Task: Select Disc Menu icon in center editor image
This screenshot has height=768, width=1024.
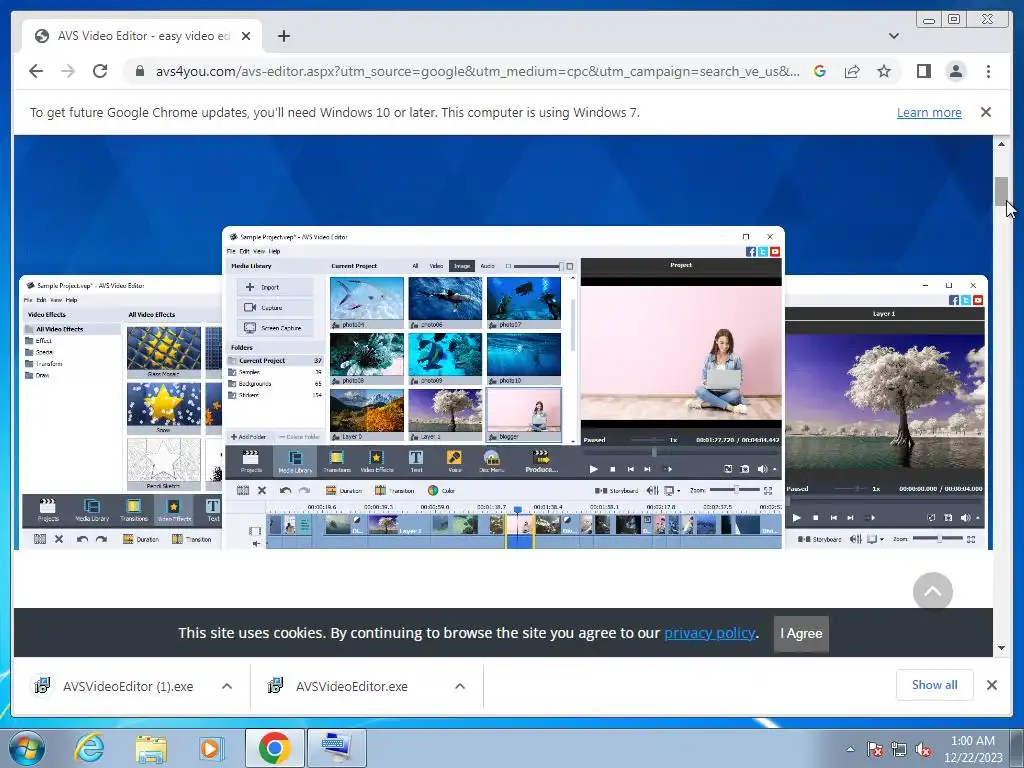Action: tap(491, 461)
